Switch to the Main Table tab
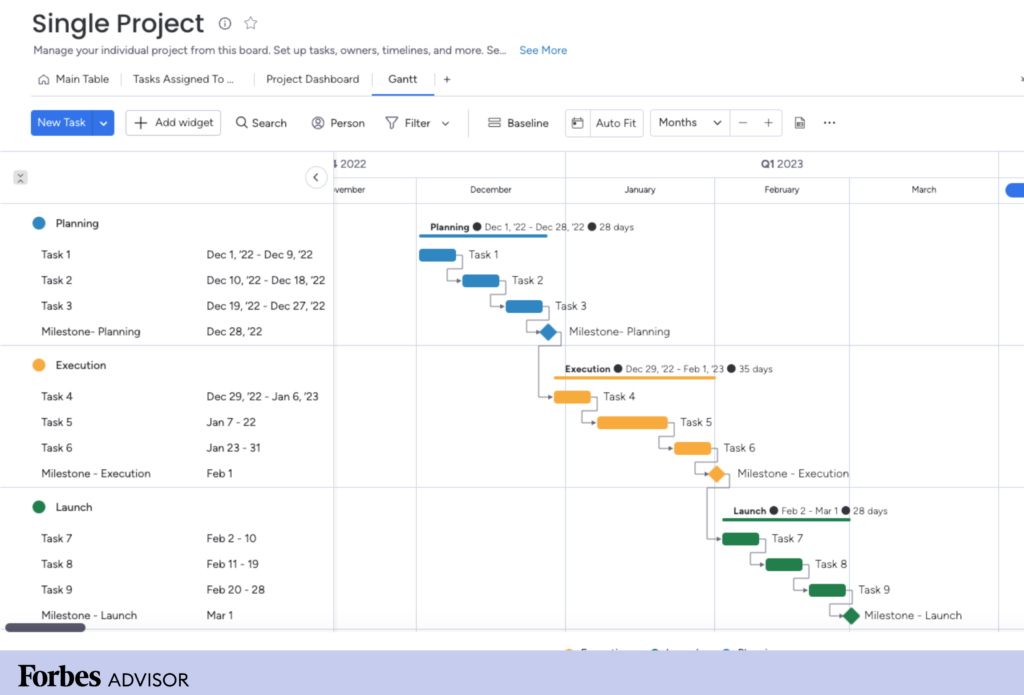 (73, 79)
